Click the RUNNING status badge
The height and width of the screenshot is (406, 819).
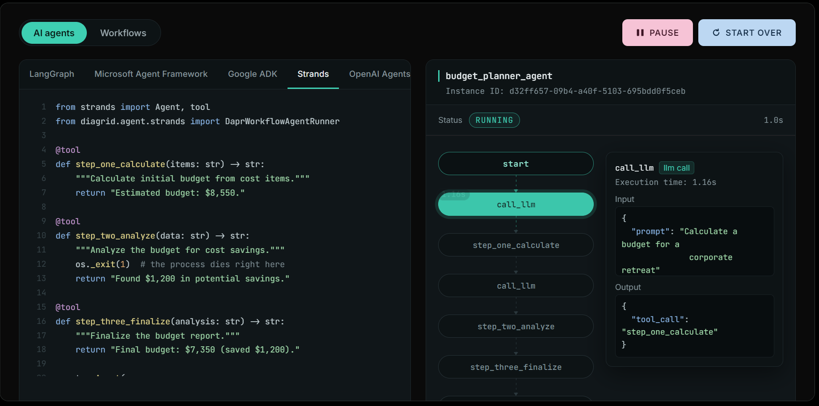tap(494, 120)
